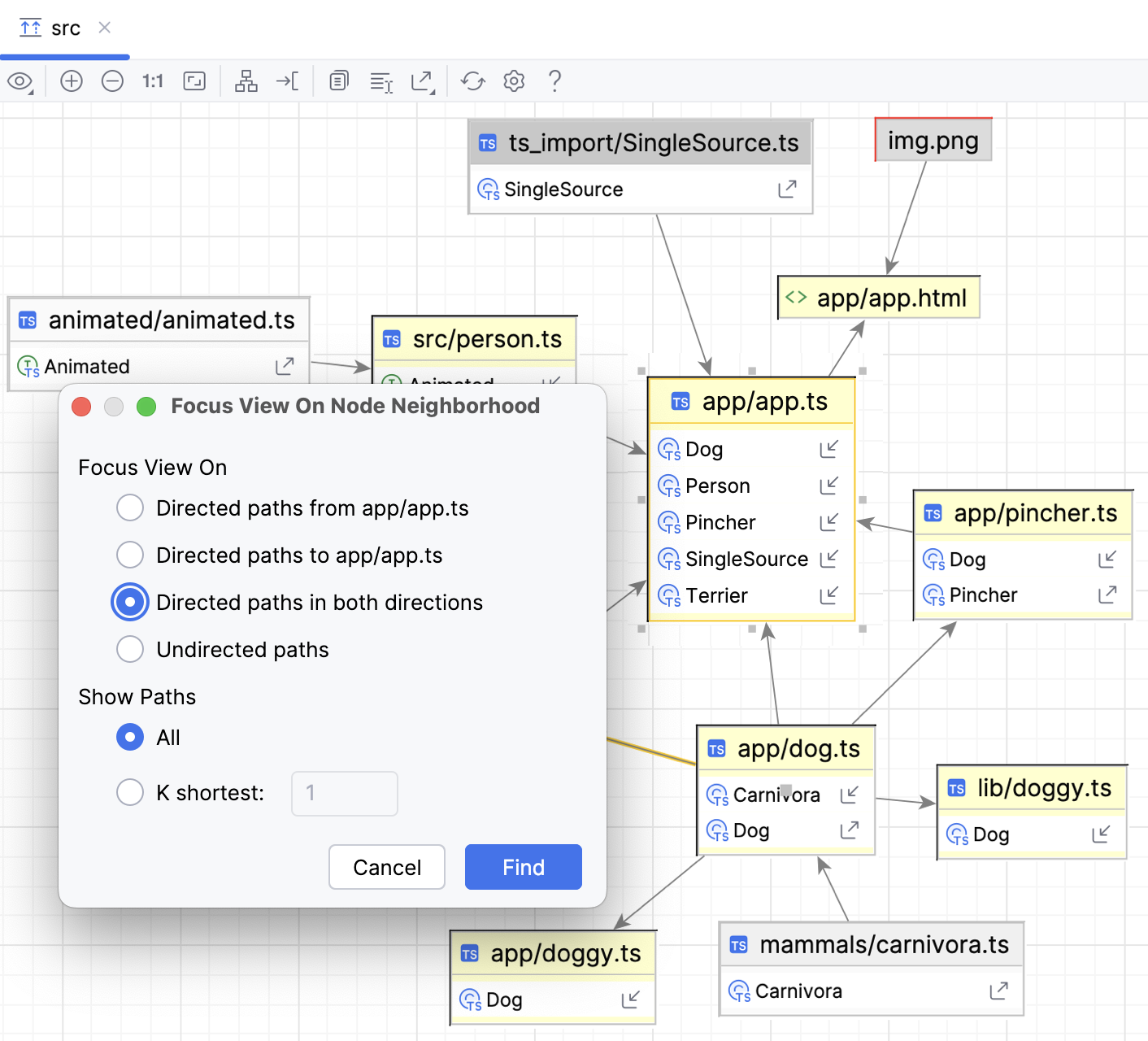1148x1041 pixels.
Task: Click Dog import arrow in app/app.ts
Action: tap(828, 449)
